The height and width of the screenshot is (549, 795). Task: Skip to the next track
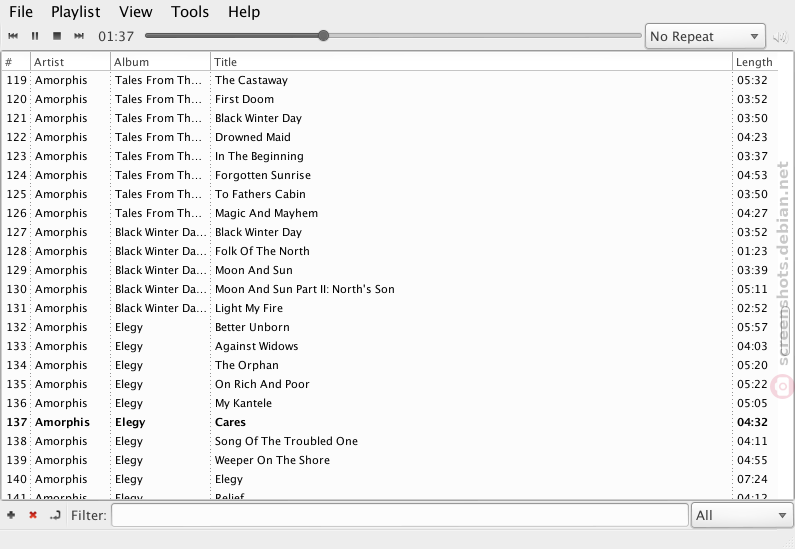pyautogui.click(x=79, y=36)
